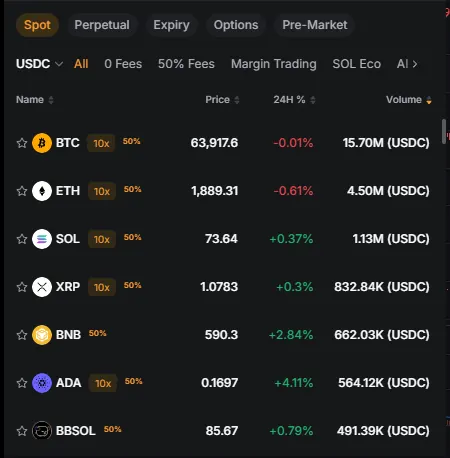Star the BBSOL pair as favorite

(x=22, y=431)
